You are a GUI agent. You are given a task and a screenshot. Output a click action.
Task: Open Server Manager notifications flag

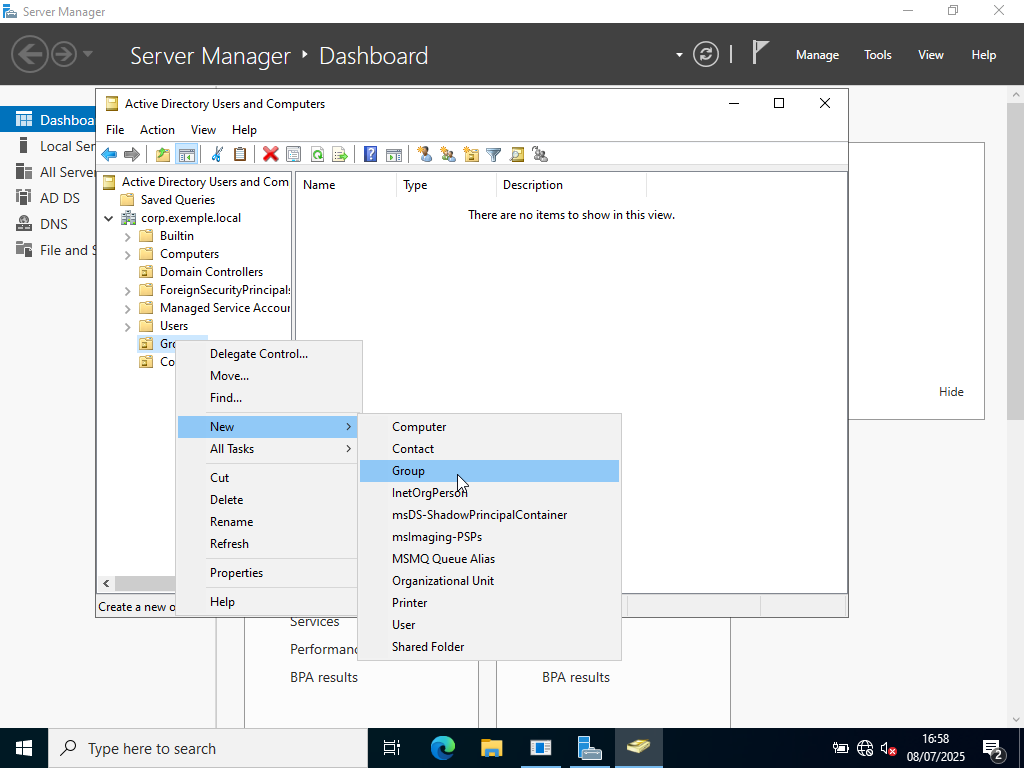[759, 52]
